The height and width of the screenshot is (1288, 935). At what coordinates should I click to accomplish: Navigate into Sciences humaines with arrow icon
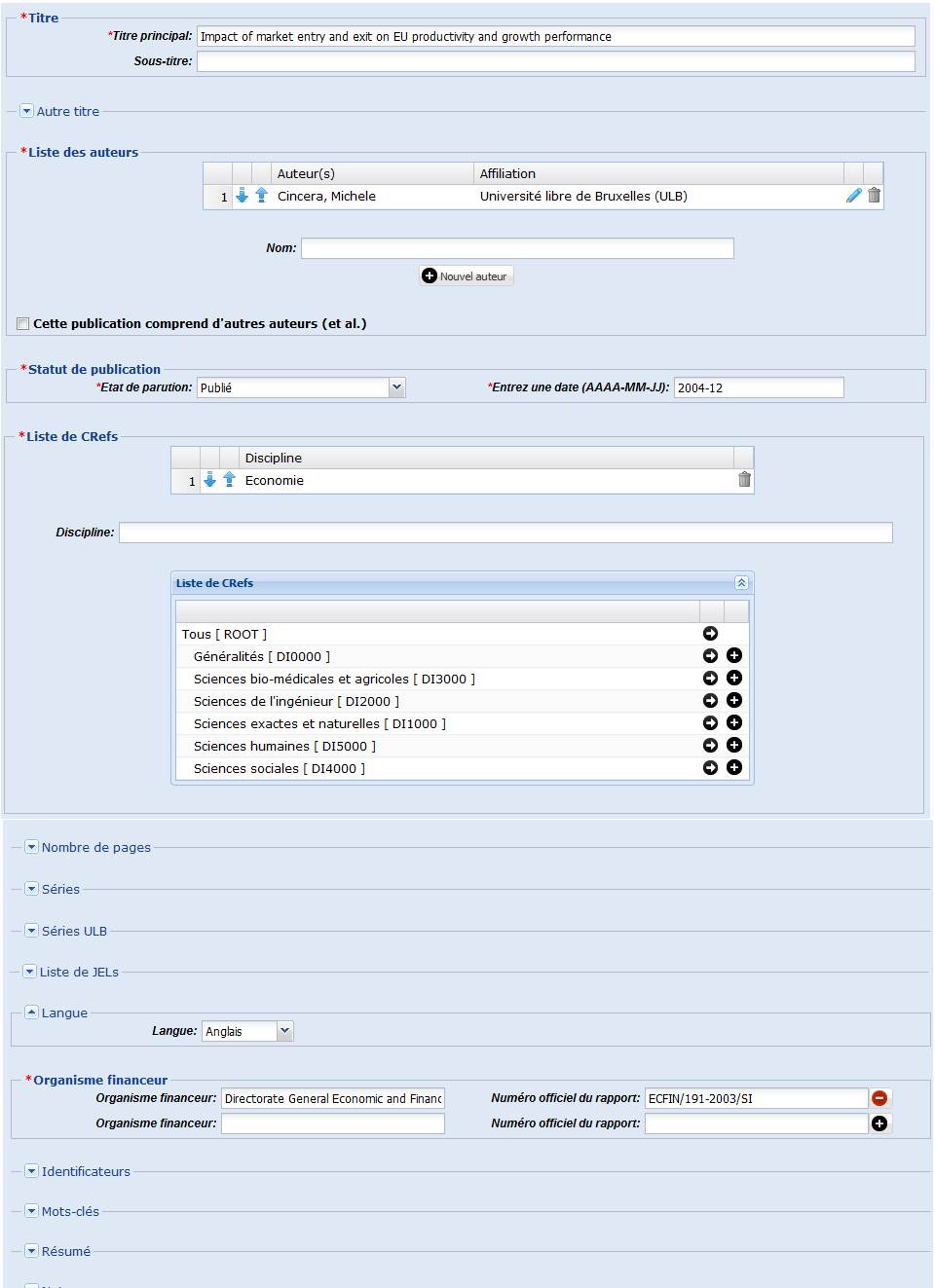[710, 746]
